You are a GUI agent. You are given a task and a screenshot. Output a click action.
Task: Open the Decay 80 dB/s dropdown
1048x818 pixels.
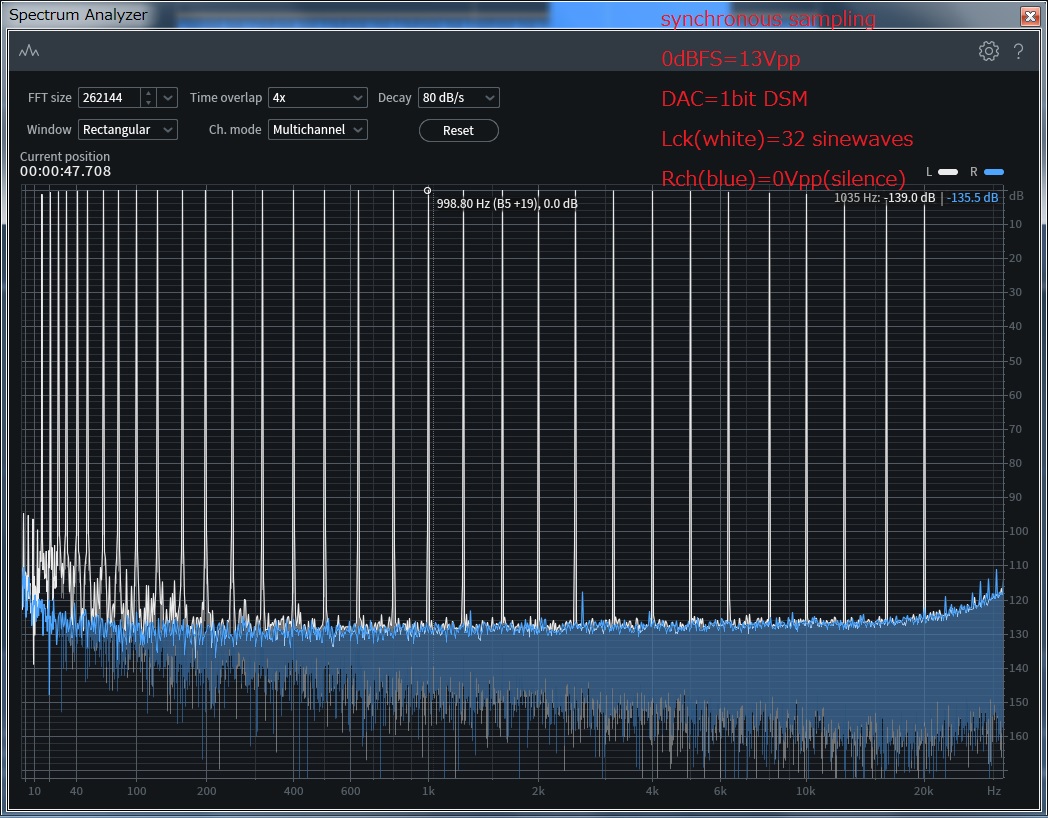458,98
